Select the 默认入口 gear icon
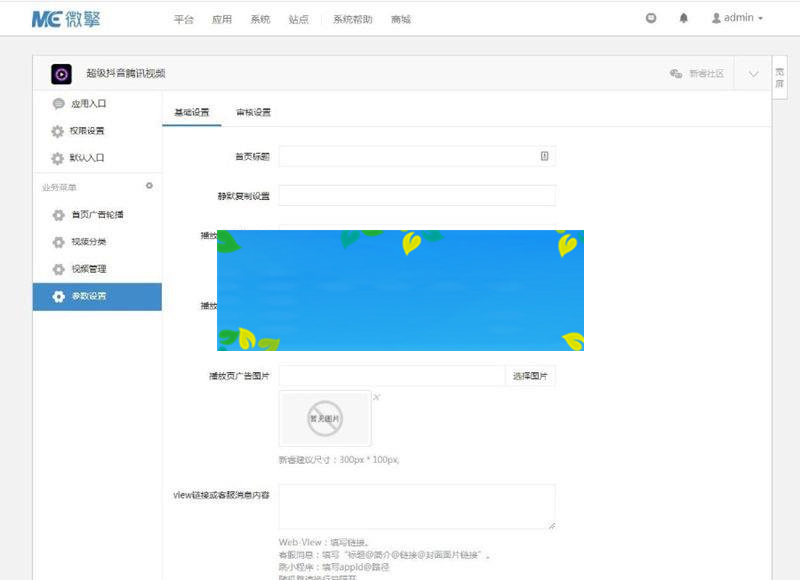 click(60, 158)
